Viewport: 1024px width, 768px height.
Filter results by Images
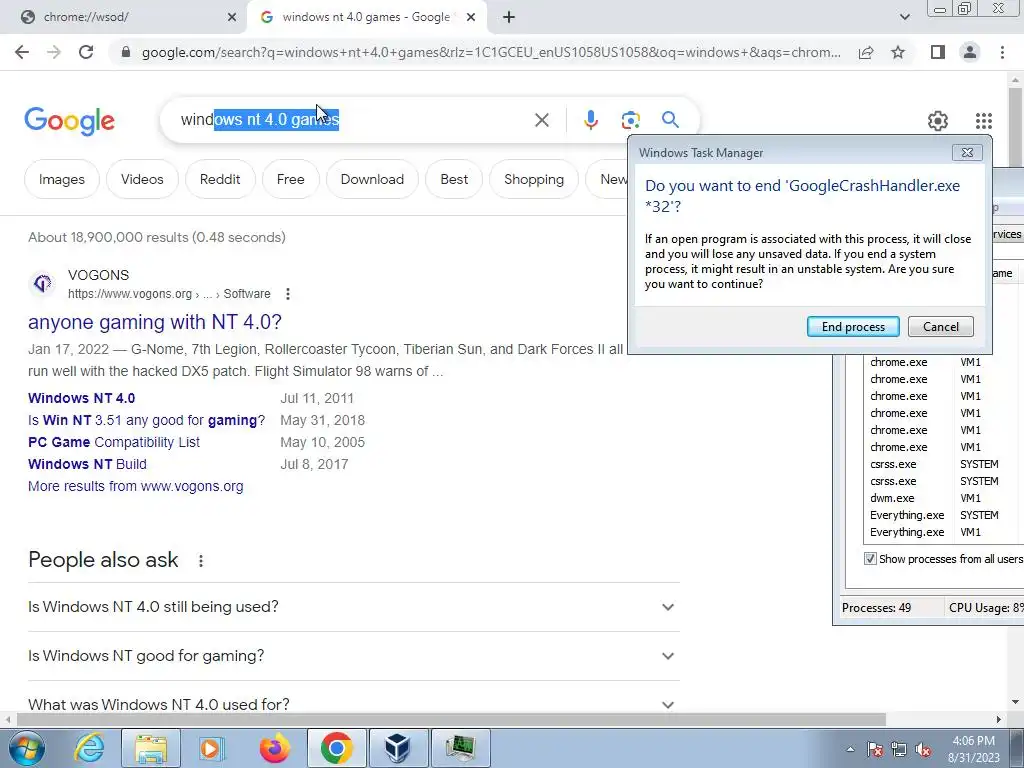(x=61, y=180)
